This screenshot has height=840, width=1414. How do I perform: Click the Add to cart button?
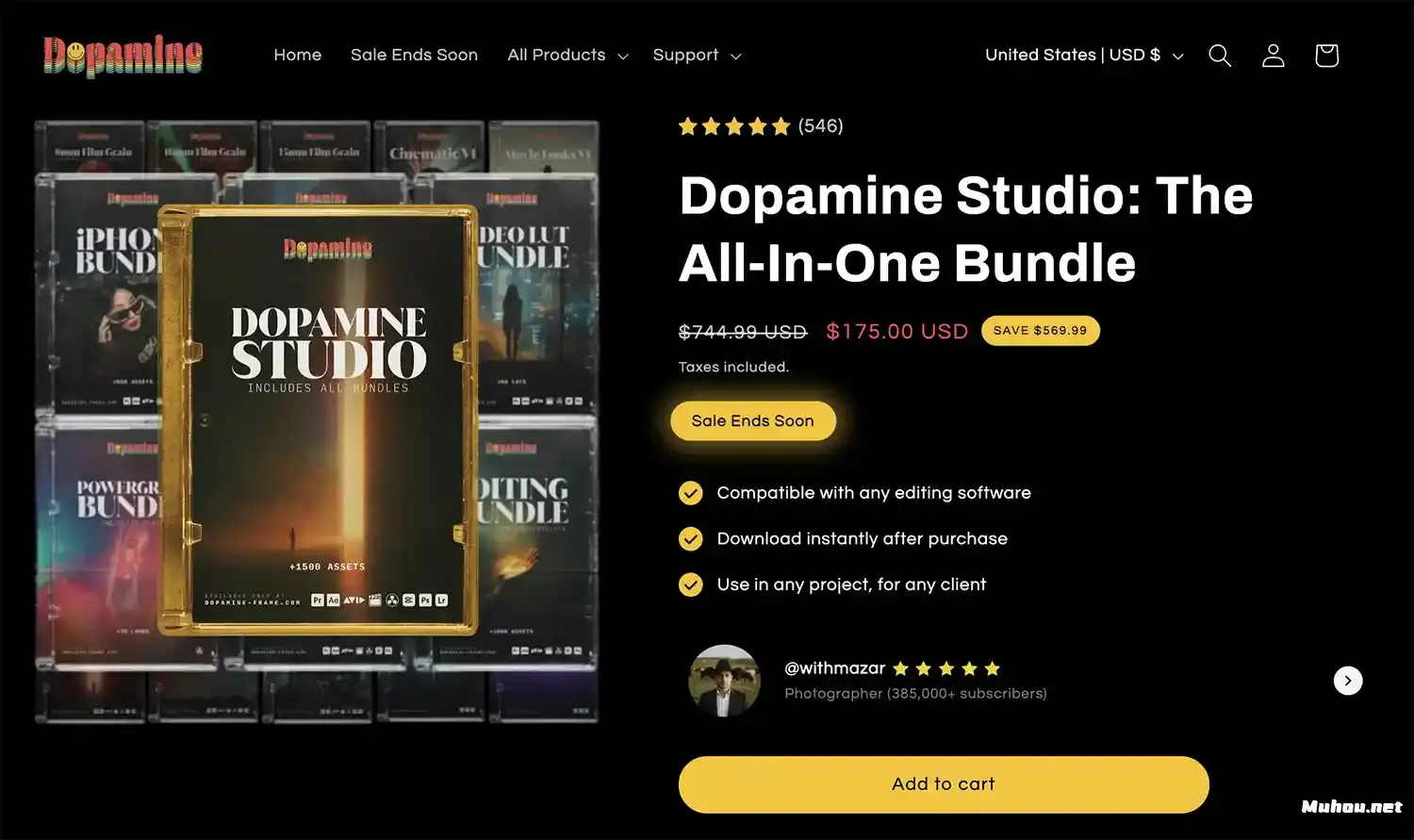(944, 784)
